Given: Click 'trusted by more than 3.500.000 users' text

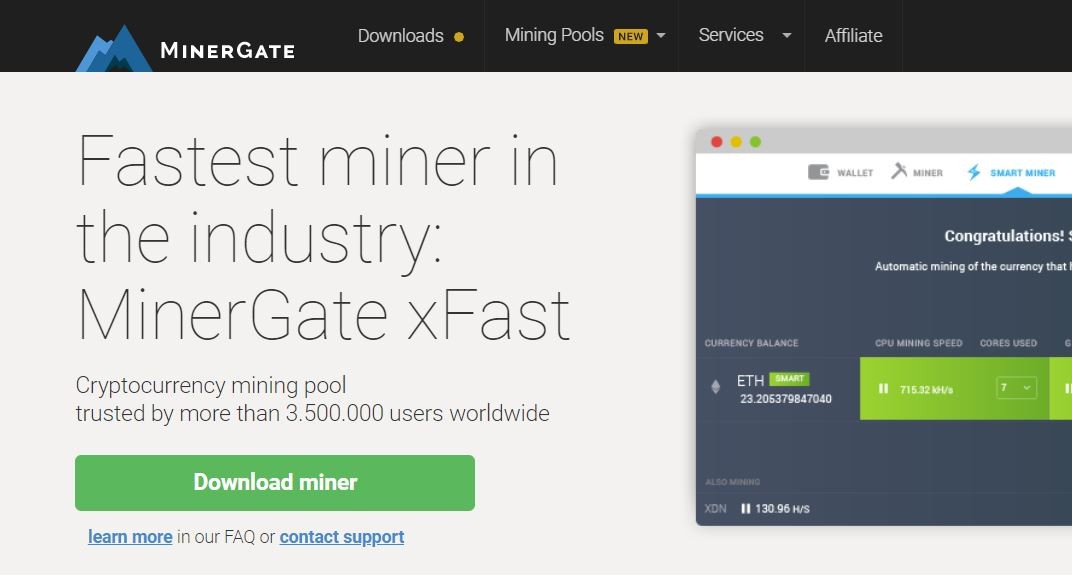Looking at the screenshot, I should pyautogui.click(x=312, y=413).
